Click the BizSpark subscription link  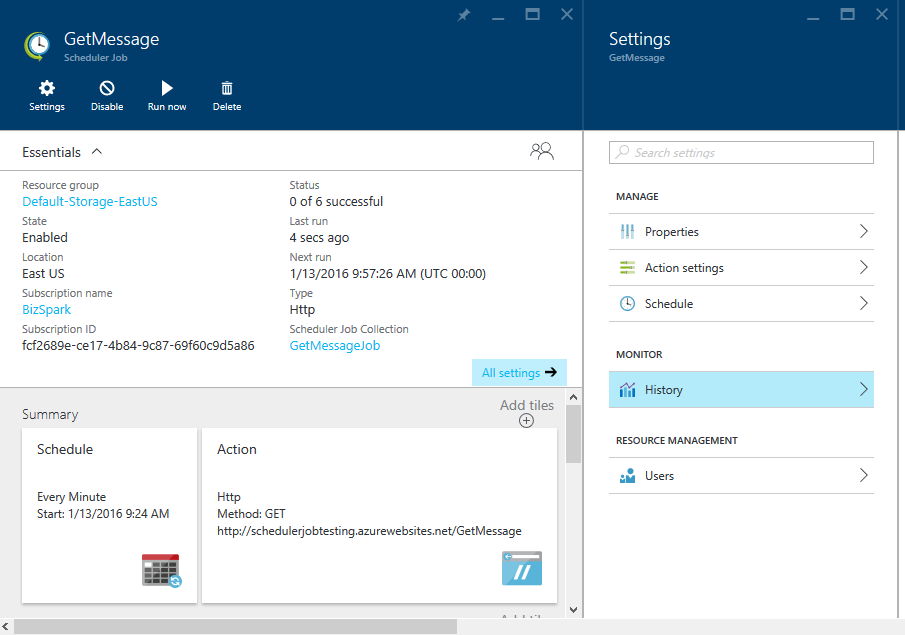tap(46, 309)
